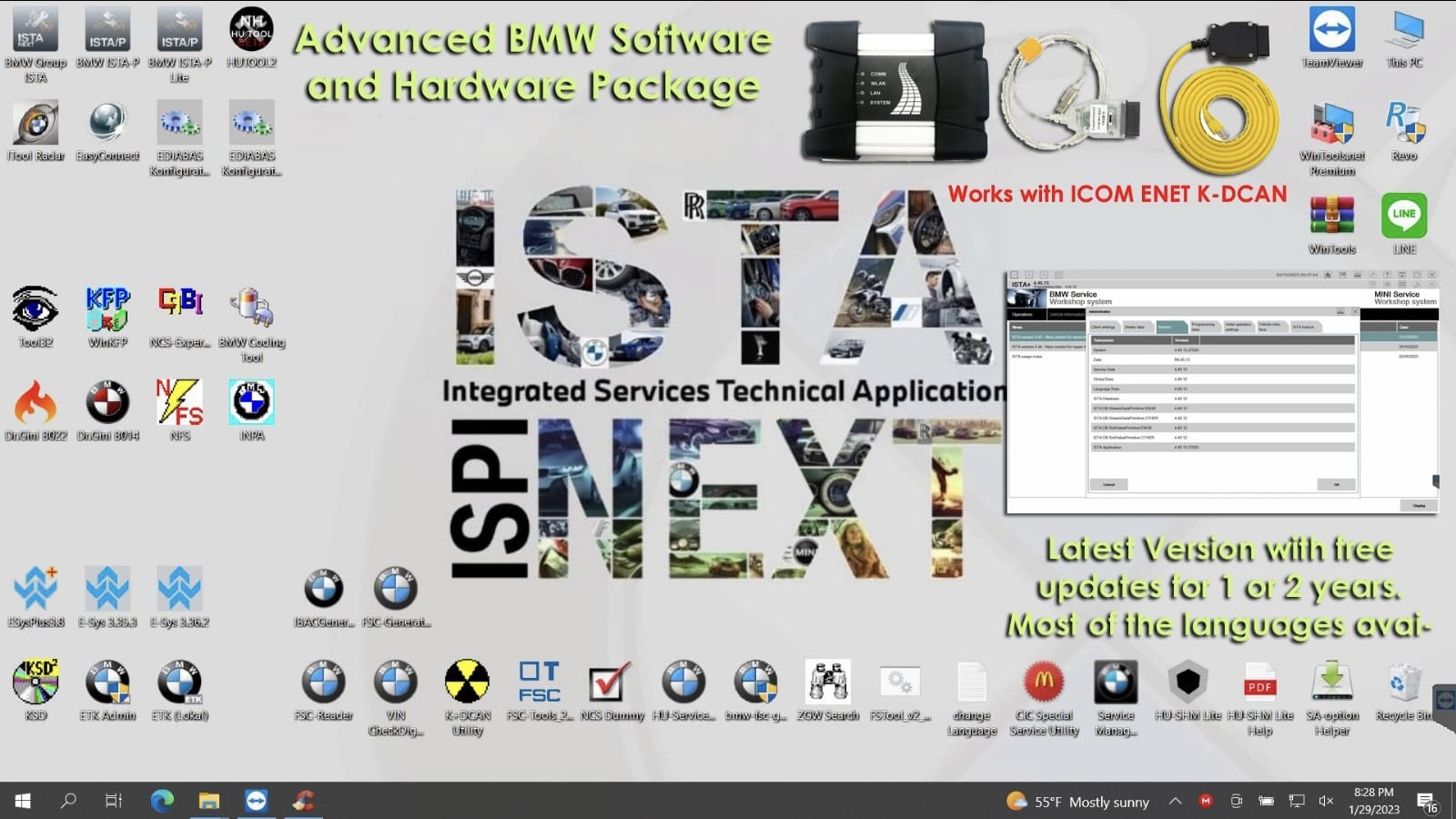The image size is (1456, 819).
Task: Open the notification center in the taskbar
Action: [1426, 802]
